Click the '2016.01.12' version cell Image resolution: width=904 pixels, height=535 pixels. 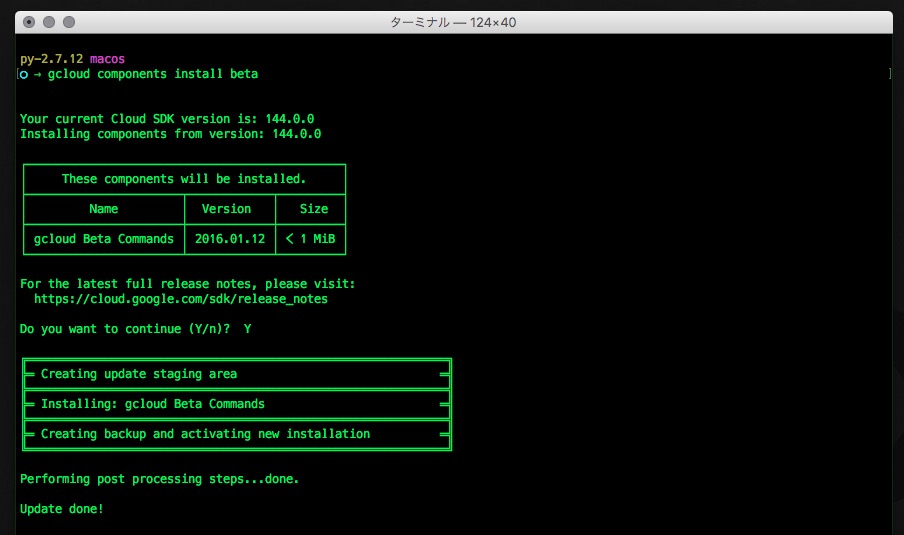(x=230, y=239)
